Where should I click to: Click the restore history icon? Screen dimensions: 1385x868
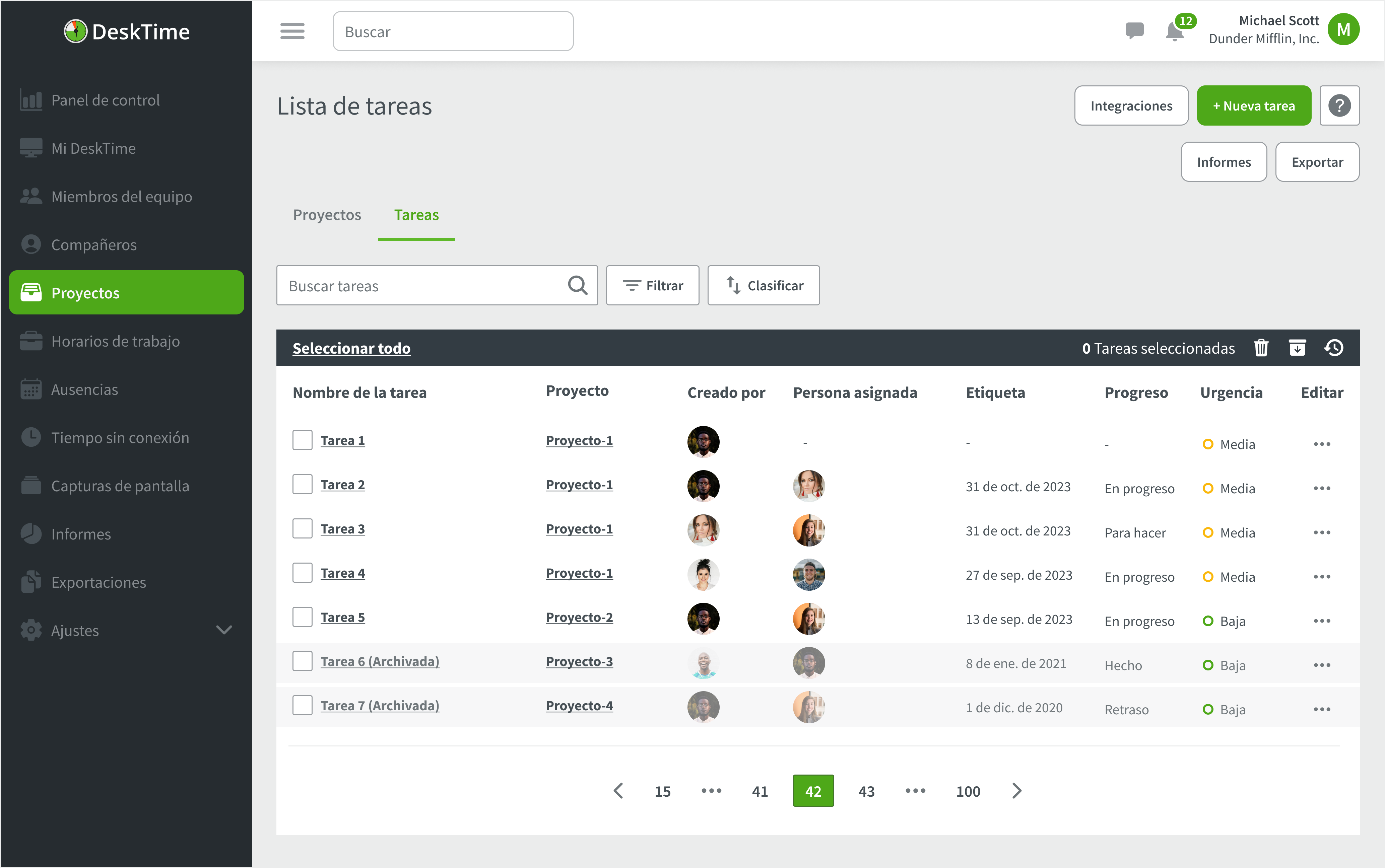1333,348
